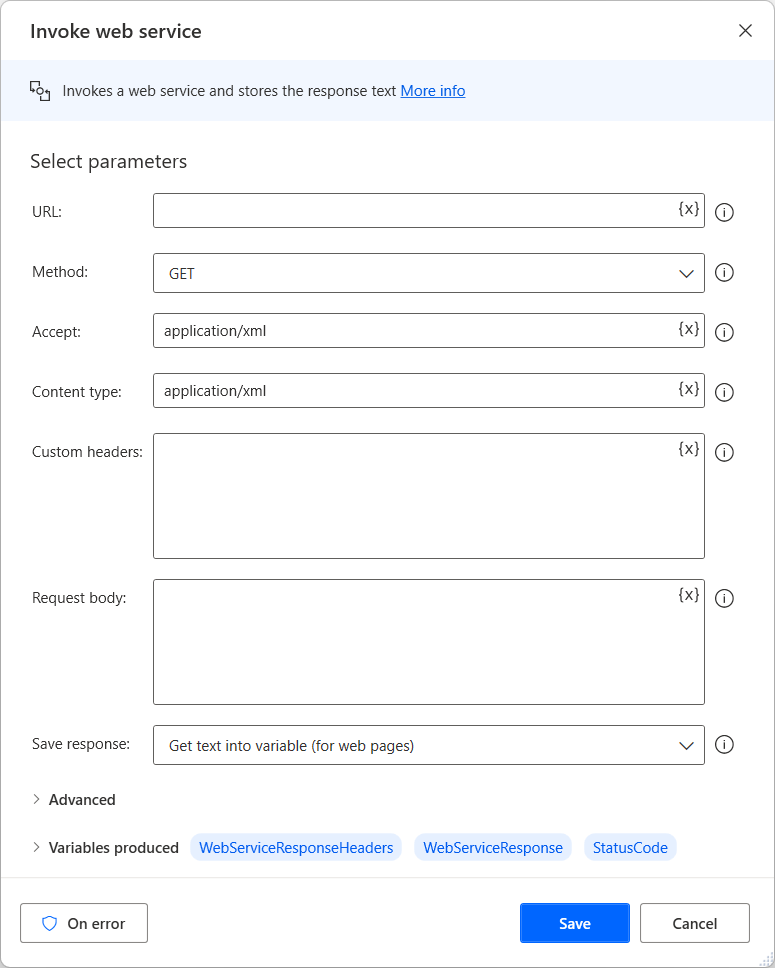Expand the Advanced section
775x968 pixels.
[75, 799]
